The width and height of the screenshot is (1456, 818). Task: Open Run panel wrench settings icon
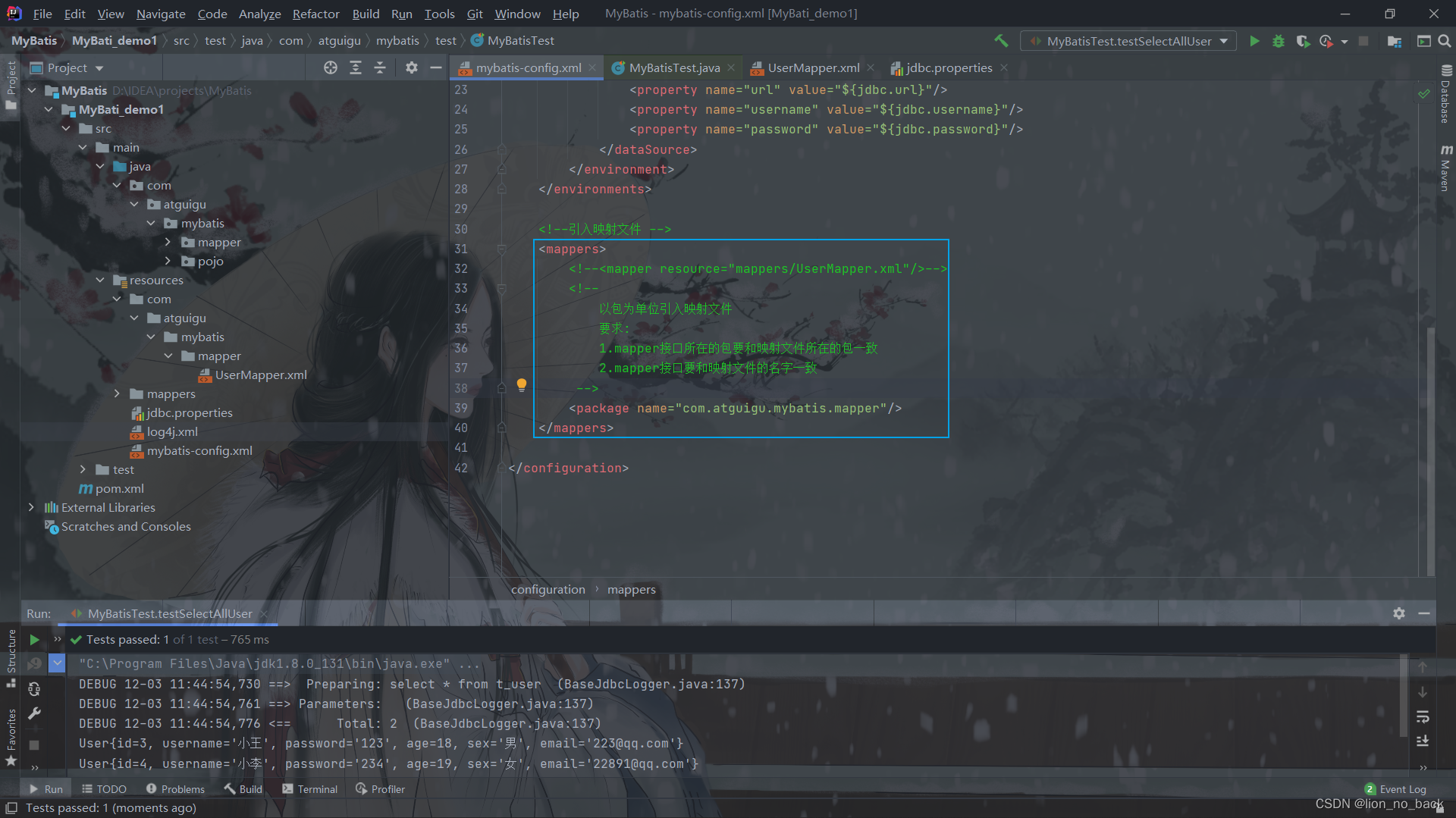[x=34, y=713]
